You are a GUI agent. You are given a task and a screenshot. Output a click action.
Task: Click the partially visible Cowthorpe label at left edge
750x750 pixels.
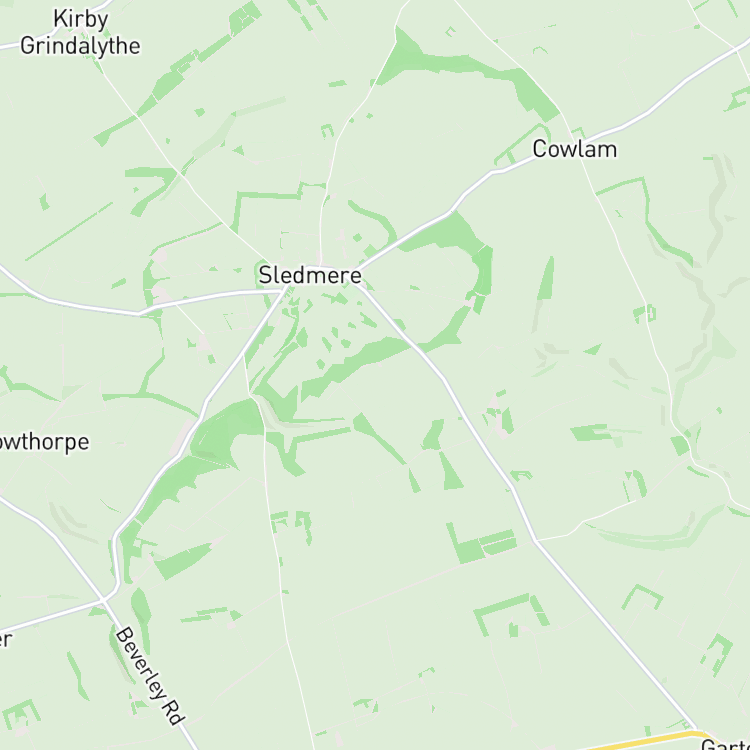[44, 442]
